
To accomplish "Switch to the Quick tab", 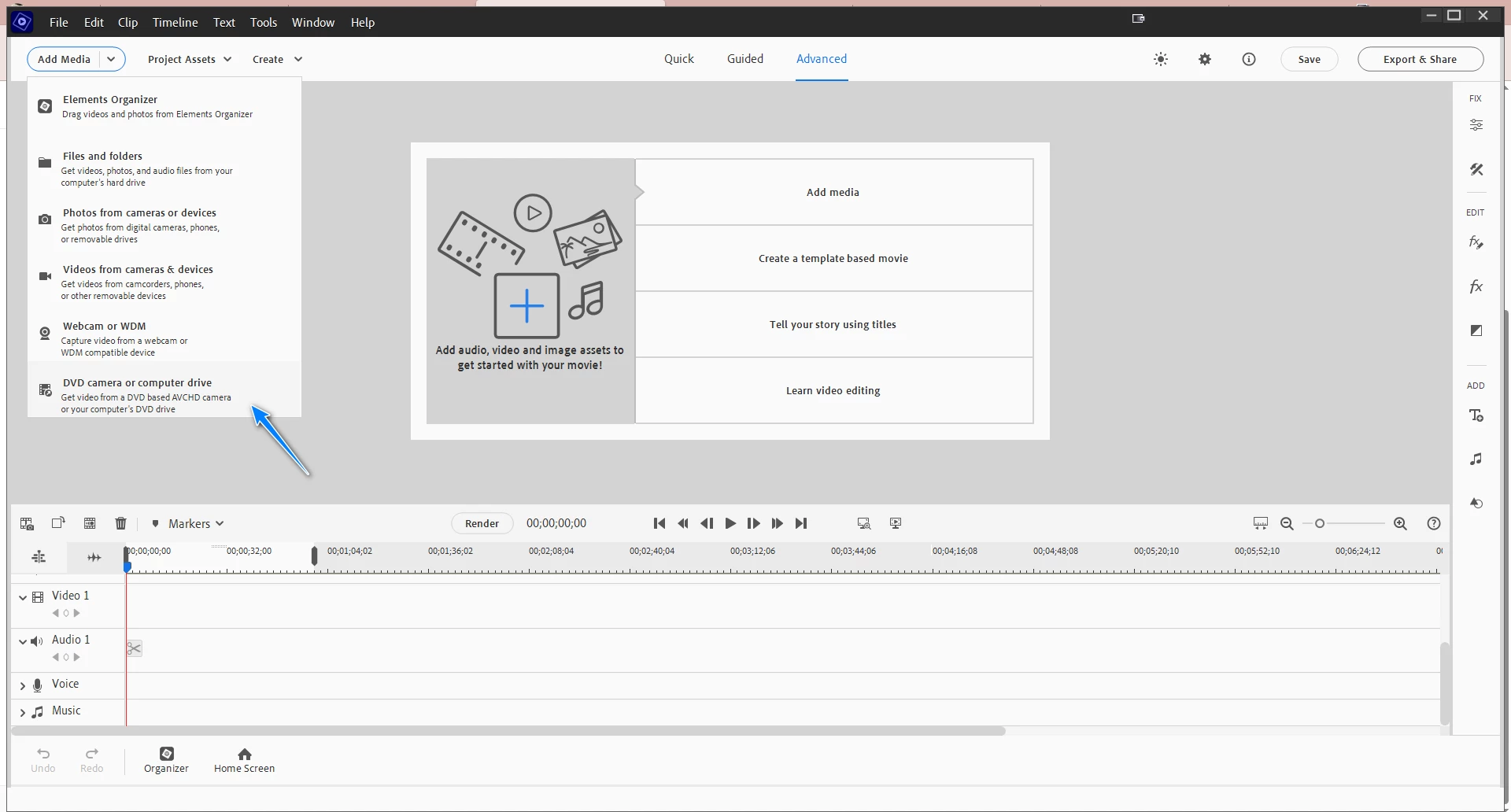I will coord(678,59).
